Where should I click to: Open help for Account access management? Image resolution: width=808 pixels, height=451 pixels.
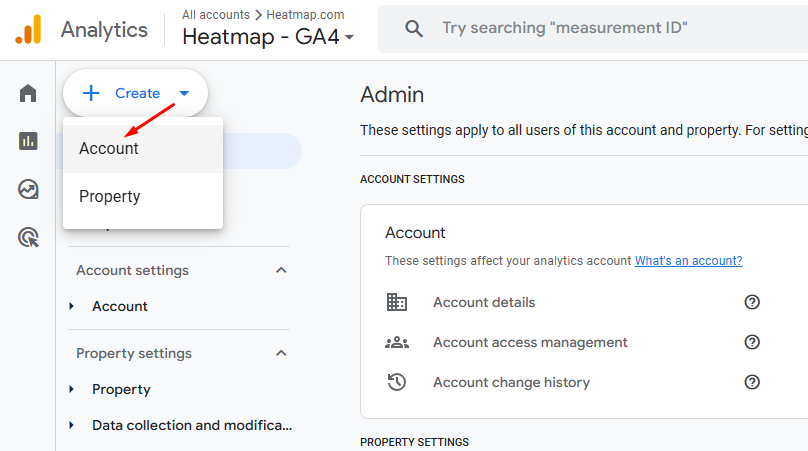752,342
